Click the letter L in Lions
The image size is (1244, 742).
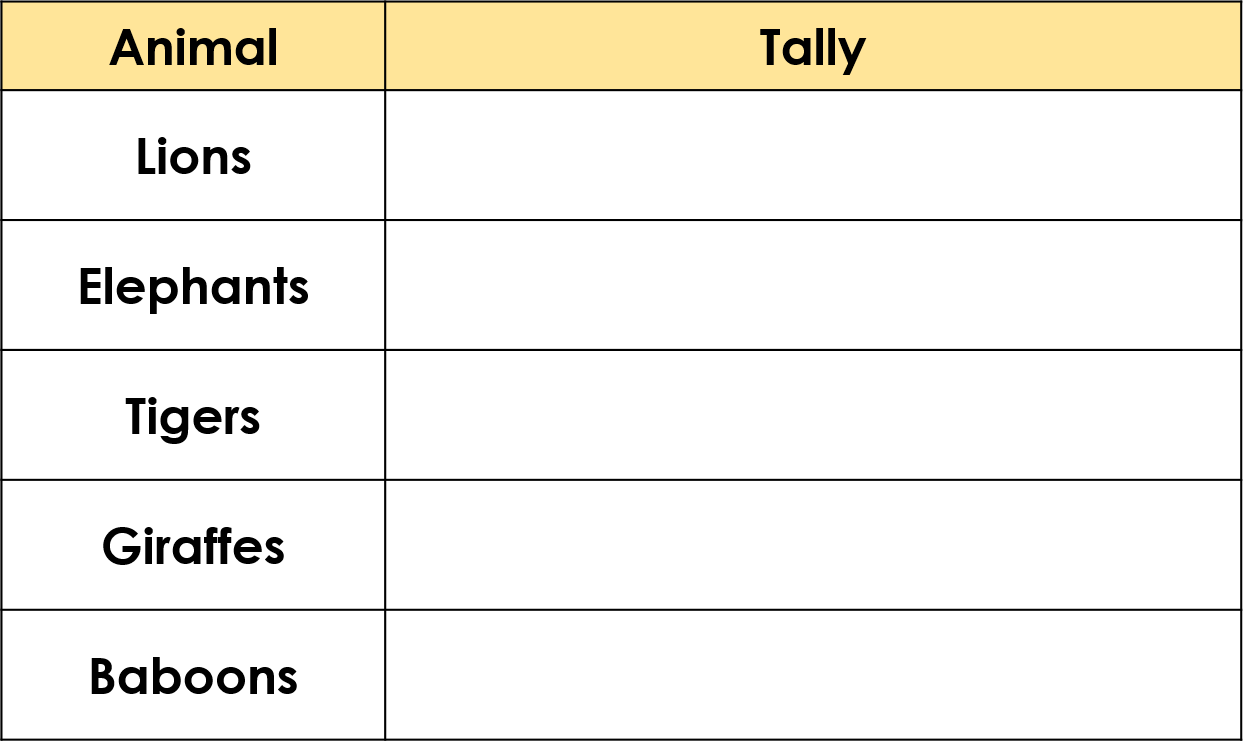pyautogui.click(x=147, y=156)
